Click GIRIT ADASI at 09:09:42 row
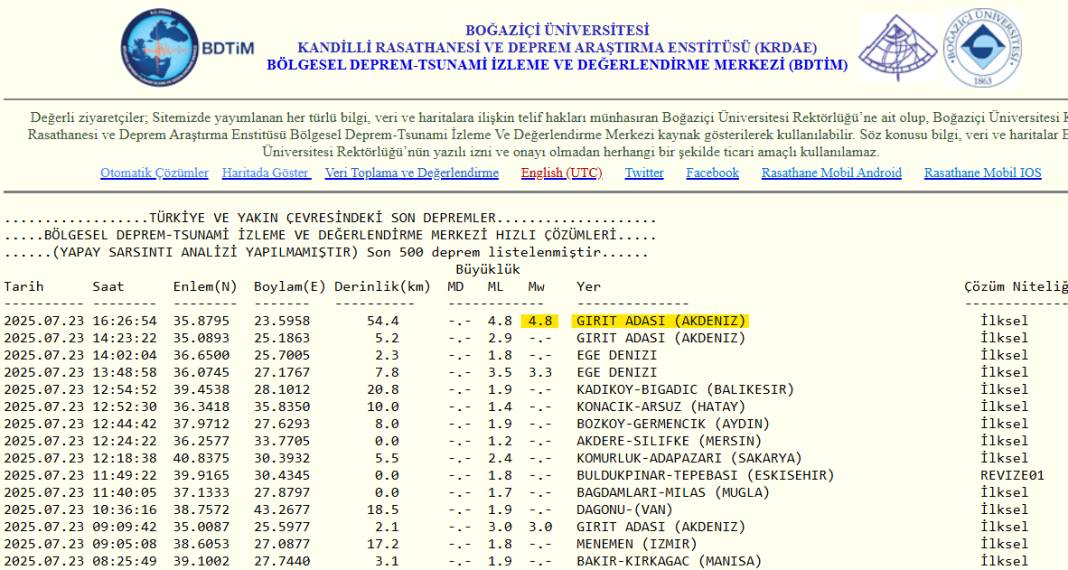 661,527
